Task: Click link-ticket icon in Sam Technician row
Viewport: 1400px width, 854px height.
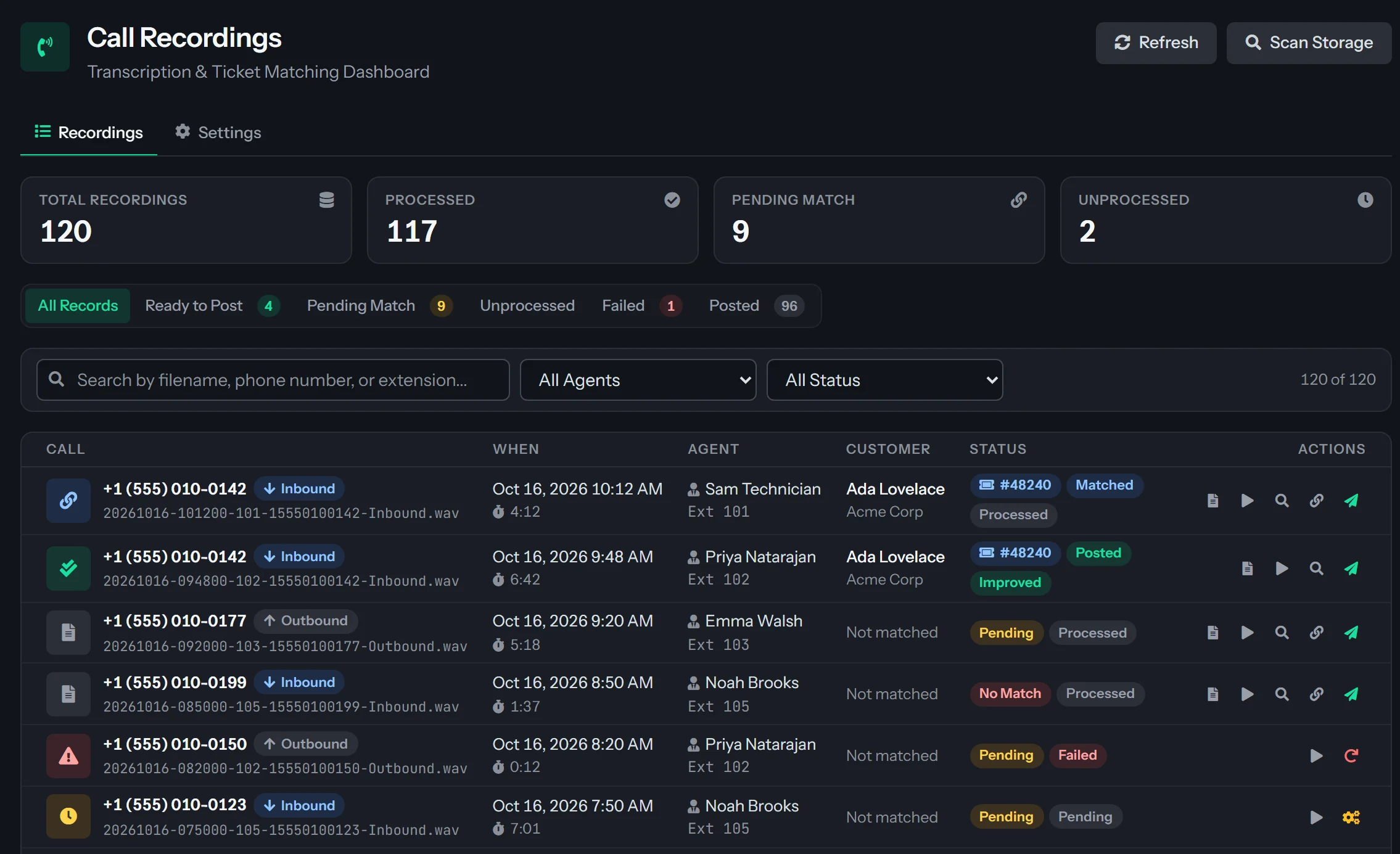Action: click(x=1316, y=501)
